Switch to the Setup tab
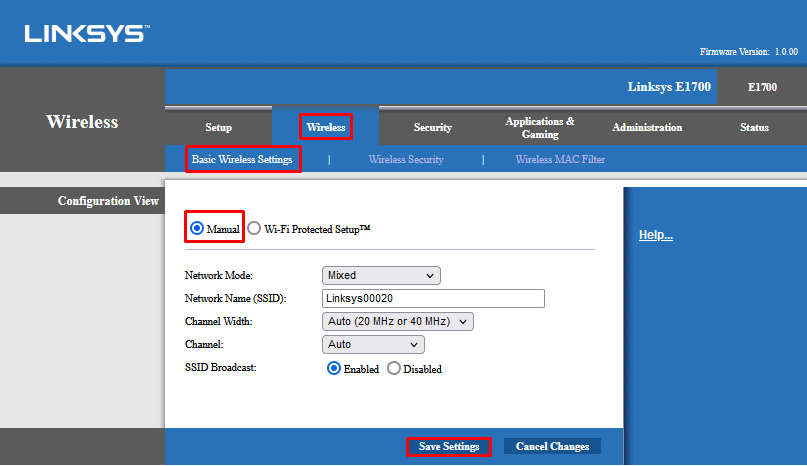This screenshot has height=466, width=807. [218, 127]
